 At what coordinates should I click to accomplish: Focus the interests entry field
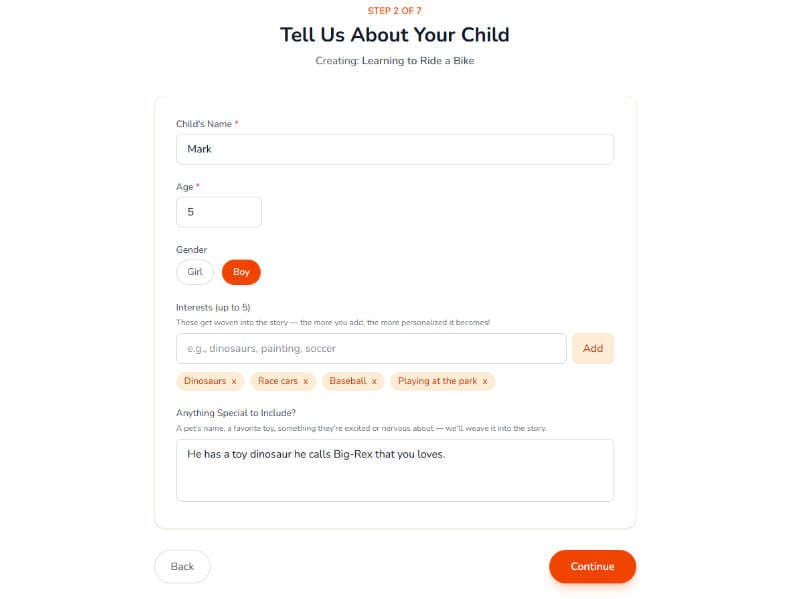click(x=370, y=348)
